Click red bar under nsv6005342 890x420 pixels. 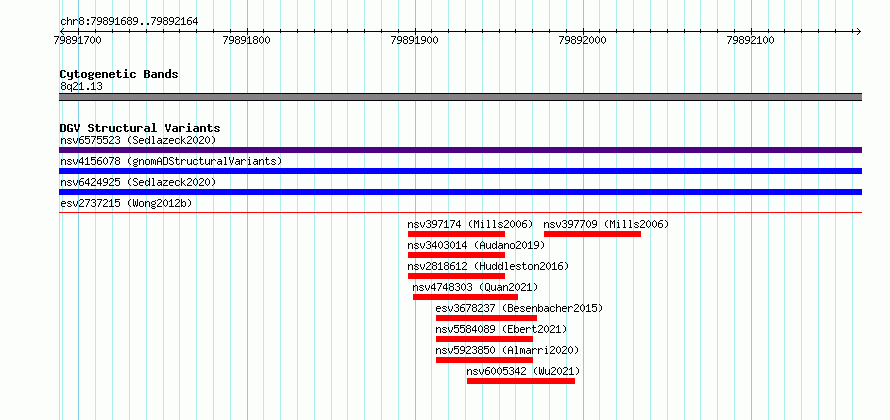coord(521,381)
